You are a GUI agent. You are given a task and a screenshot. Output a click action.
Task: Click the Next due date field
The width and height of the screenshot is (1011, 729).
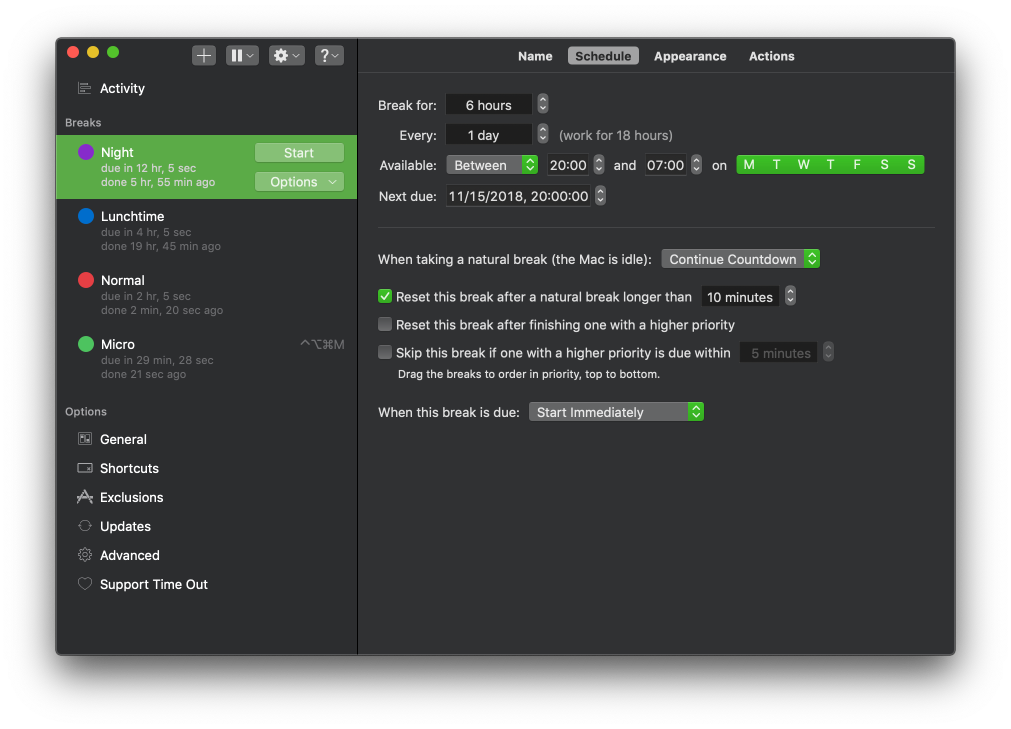[x=518, y=196]
